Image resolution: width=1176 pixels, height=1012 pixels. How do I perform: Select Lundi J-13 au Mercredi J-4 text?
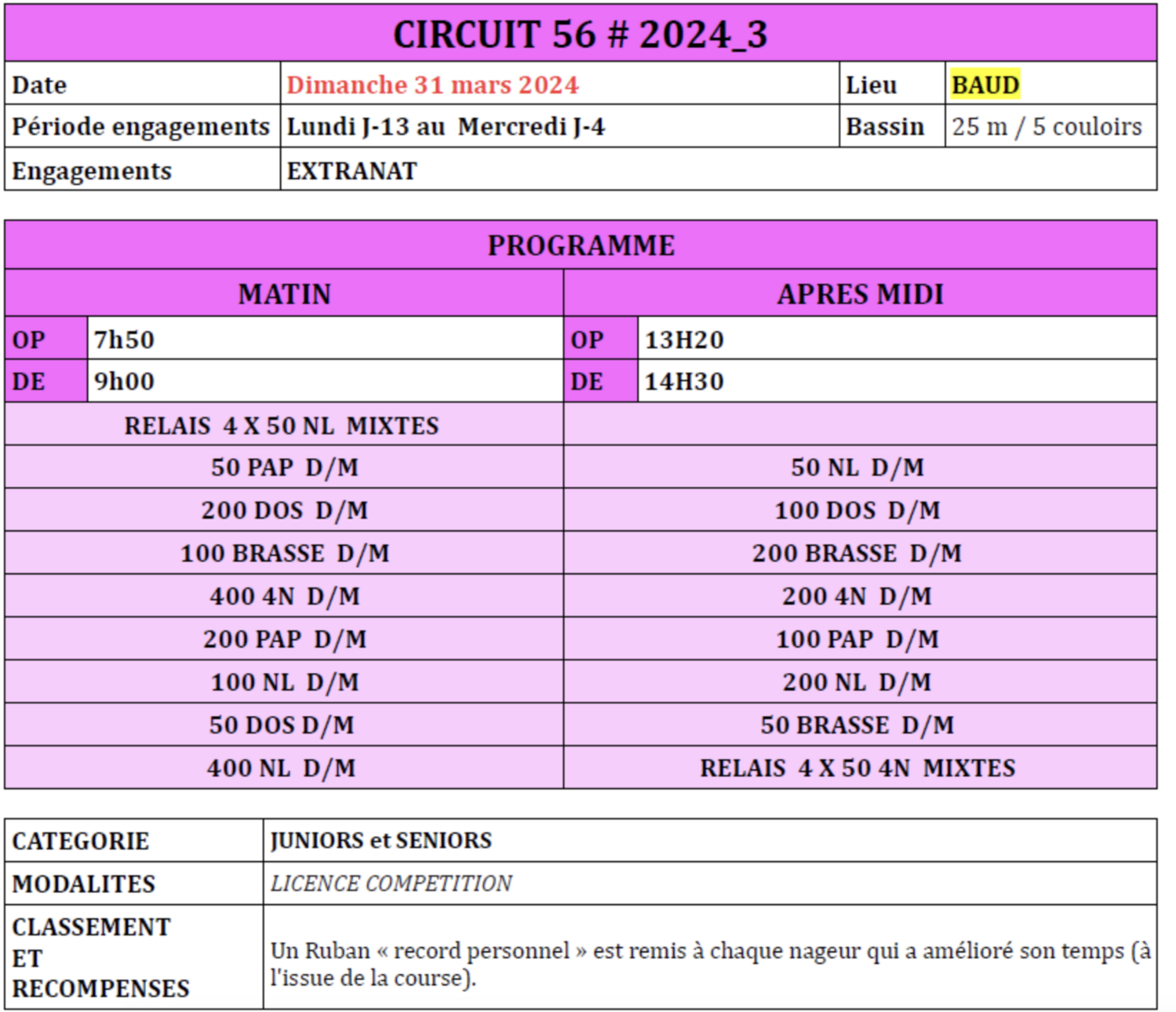pos(445,126)
